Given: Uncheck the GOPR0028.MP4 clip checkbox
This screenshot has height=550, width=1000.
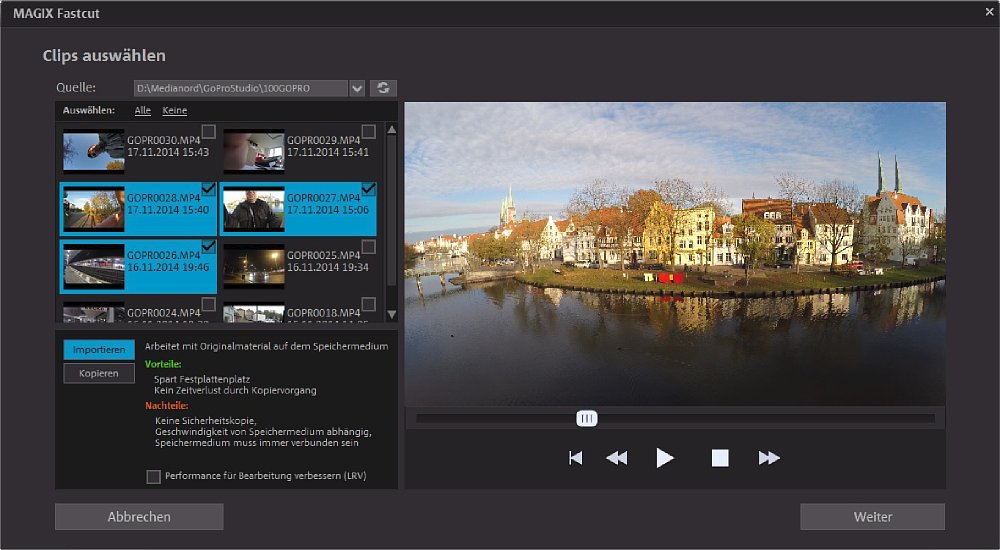Looking at the screenshot, I should [209, 188].
